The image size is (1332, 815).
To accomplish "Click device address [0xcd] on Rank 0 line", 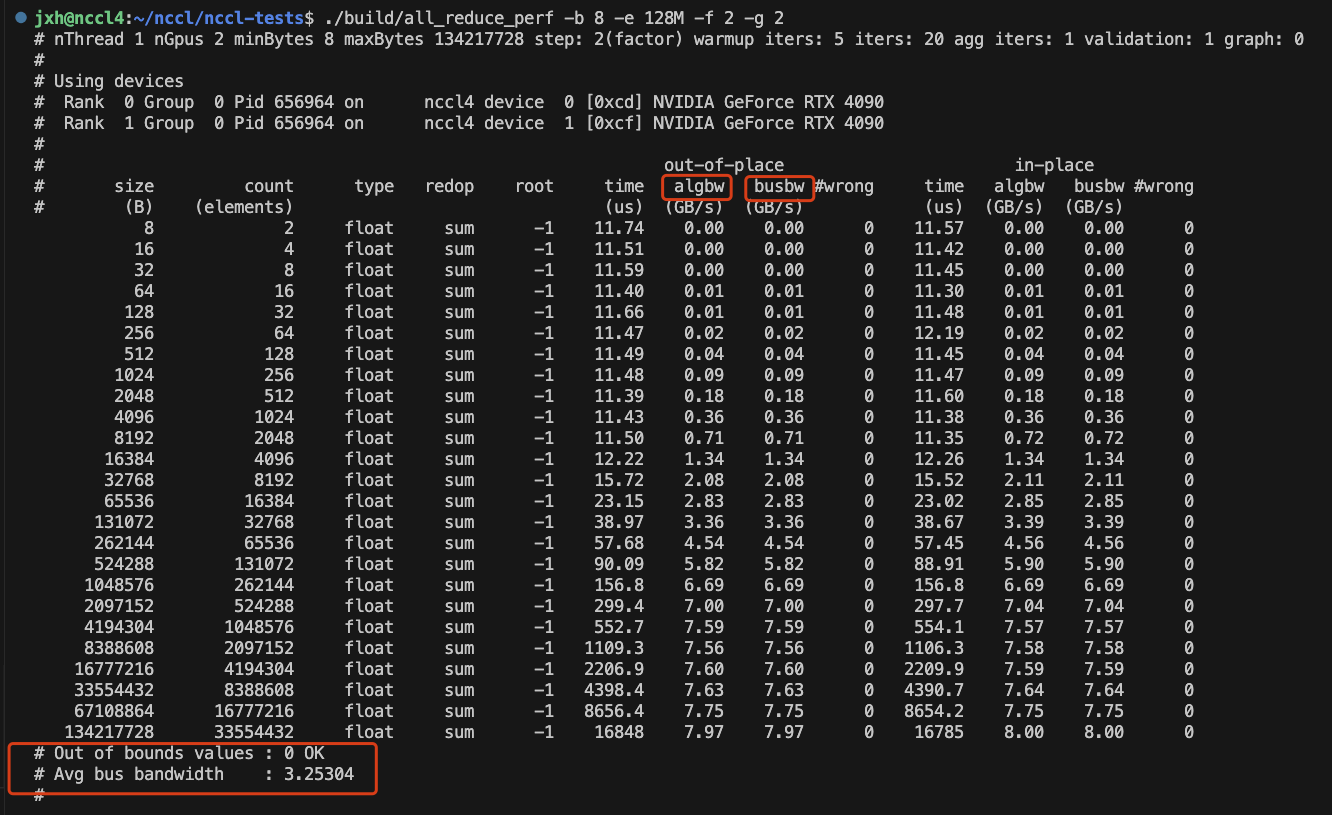I will [x=613, y=102].
